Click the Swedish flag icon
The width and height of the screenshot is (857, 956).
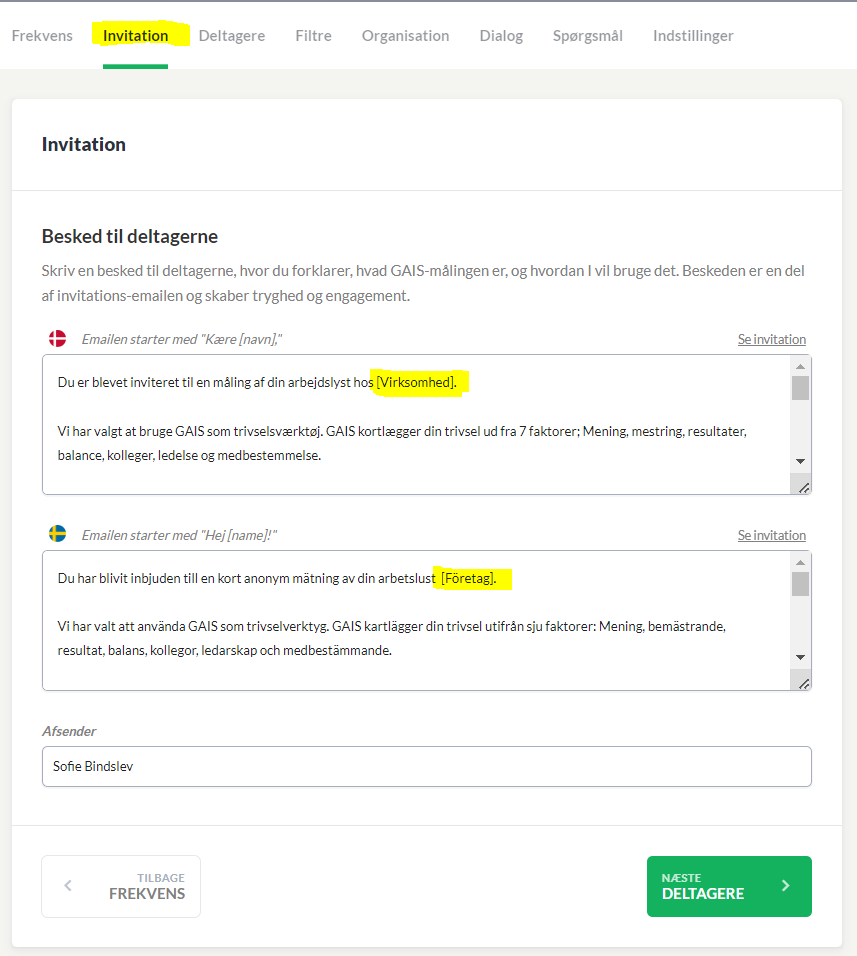point(57,534)
